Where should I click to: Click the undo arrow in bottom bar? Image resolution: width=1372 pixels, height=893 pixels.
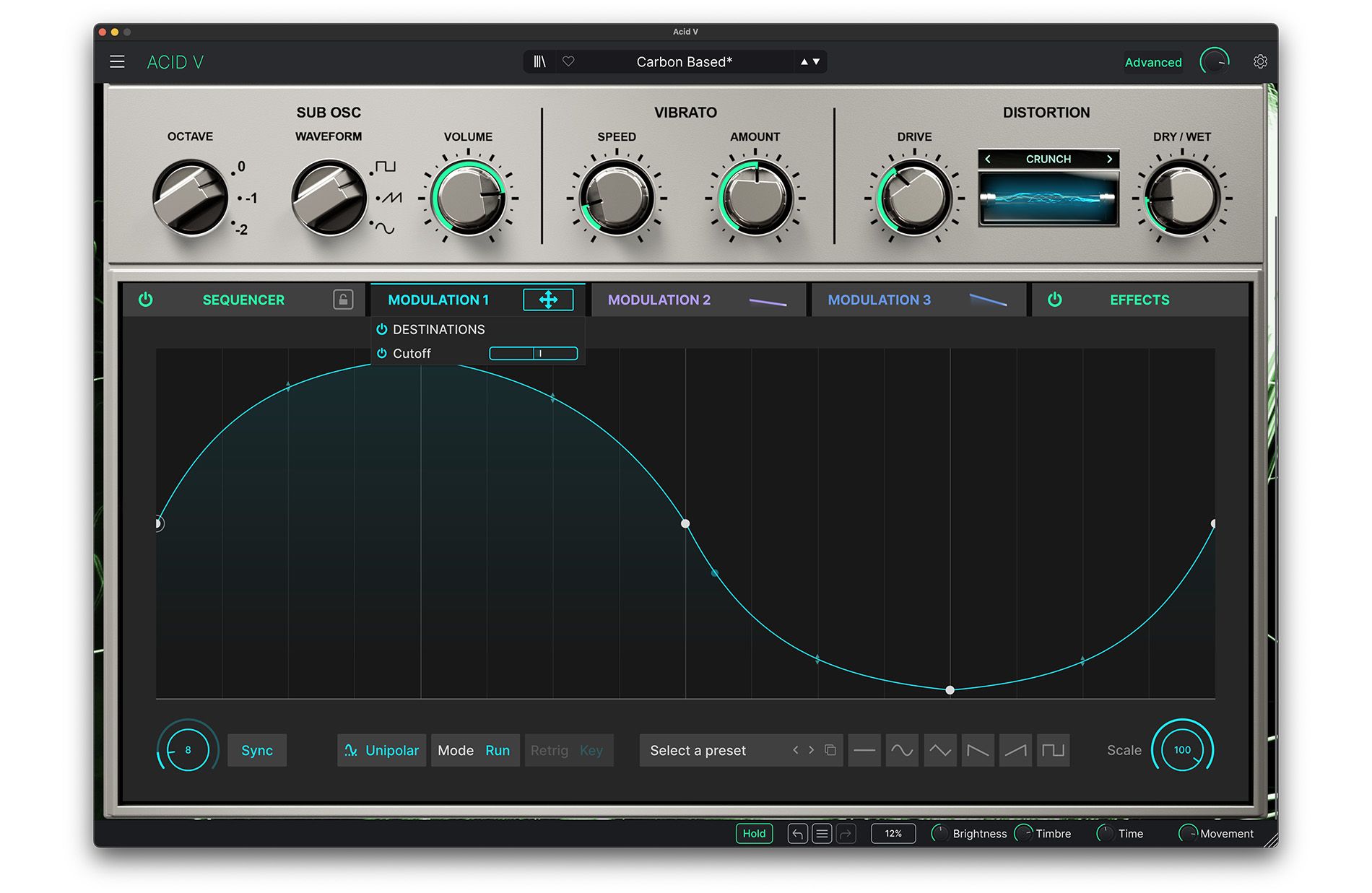tap(797, 834)
